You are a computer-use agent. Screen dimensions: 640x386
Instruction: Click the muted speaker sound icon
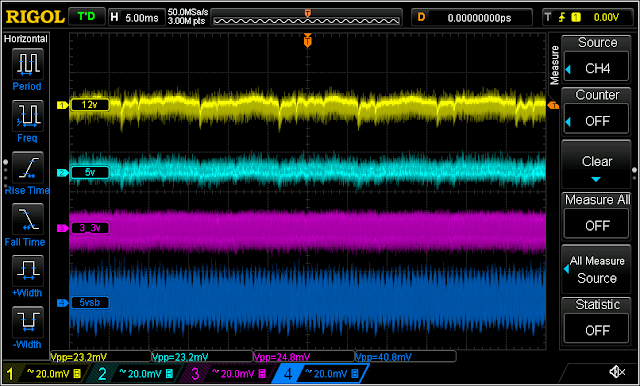pyautogui.click(x=617, y=372)
